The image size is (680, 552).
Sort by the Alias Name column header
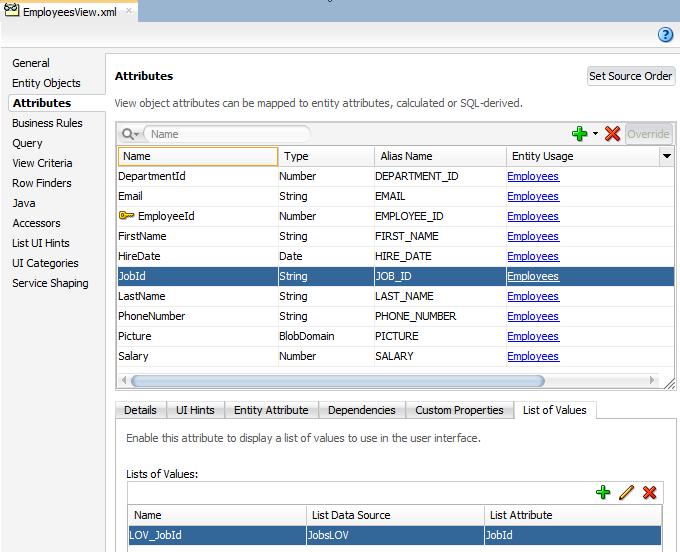click(440, 156)
